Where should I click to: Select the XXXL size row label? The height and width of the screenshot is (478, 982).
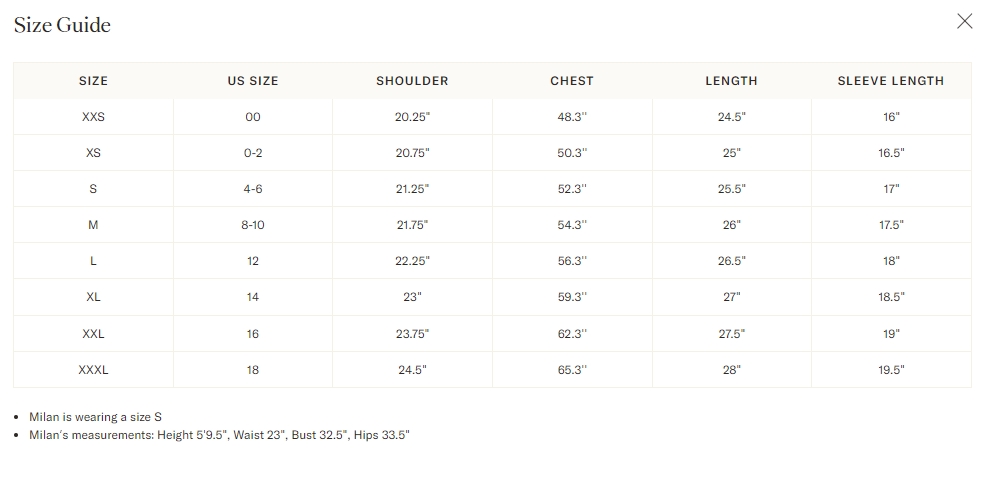pyautogui.click(x=93, y=370)
